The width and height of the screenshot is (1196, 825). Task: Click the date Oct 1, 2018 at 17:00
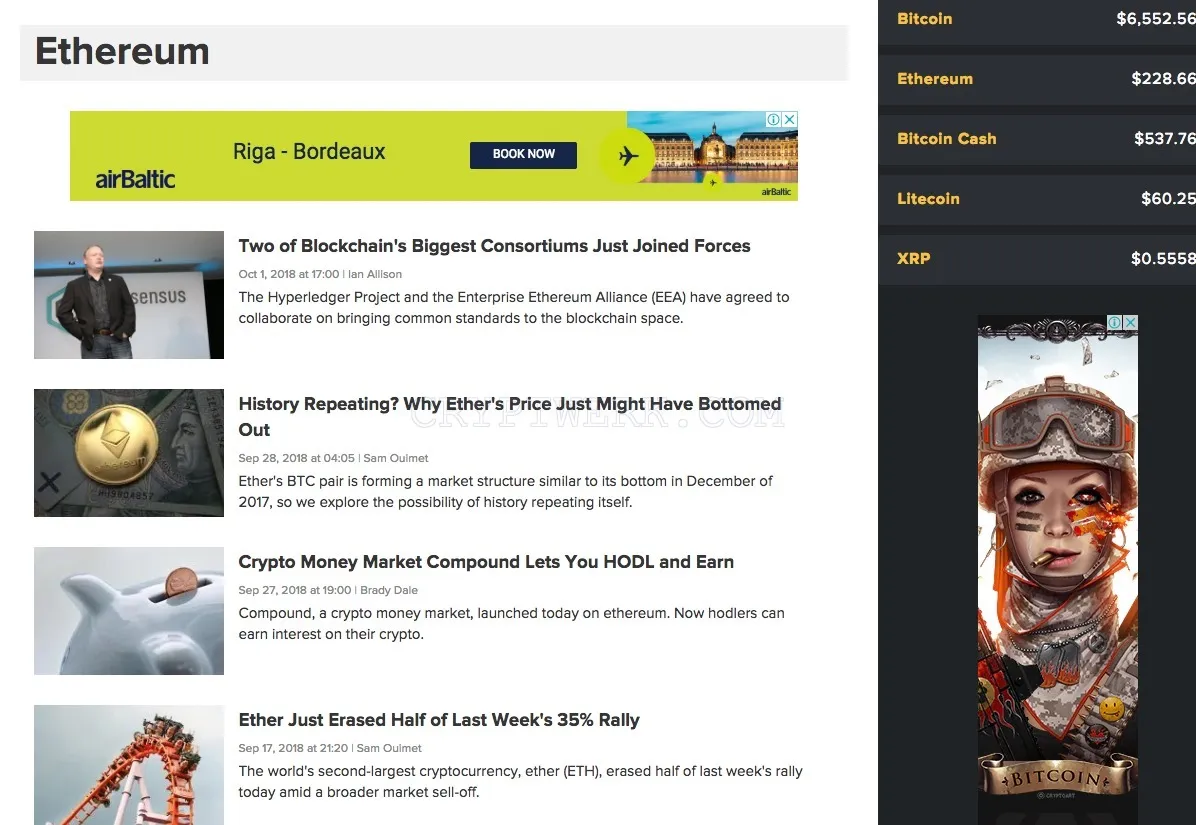pyautogui.click(x=289, y=274)
